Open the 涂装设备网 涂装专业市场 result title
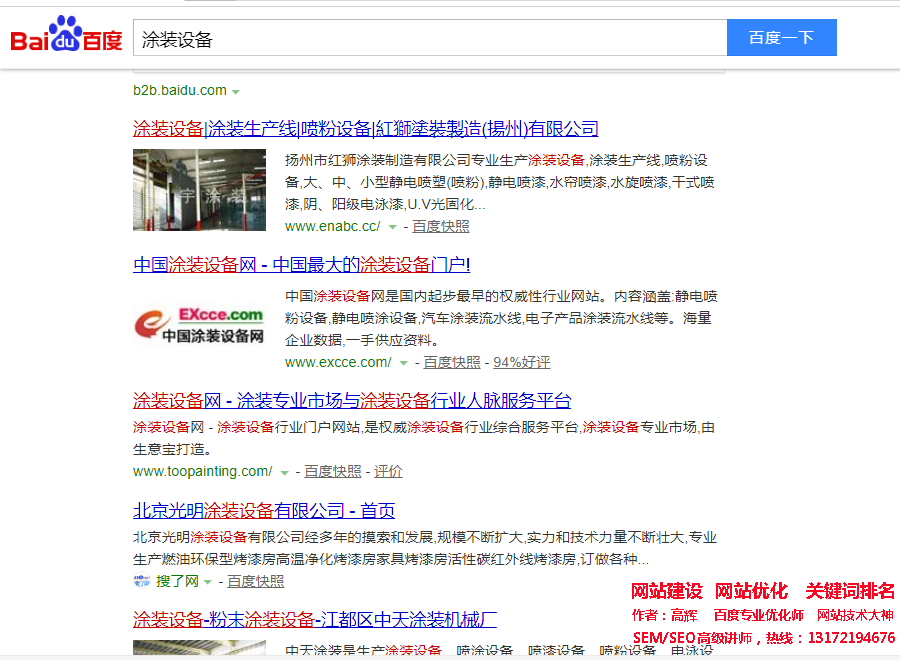 [352, 401]
